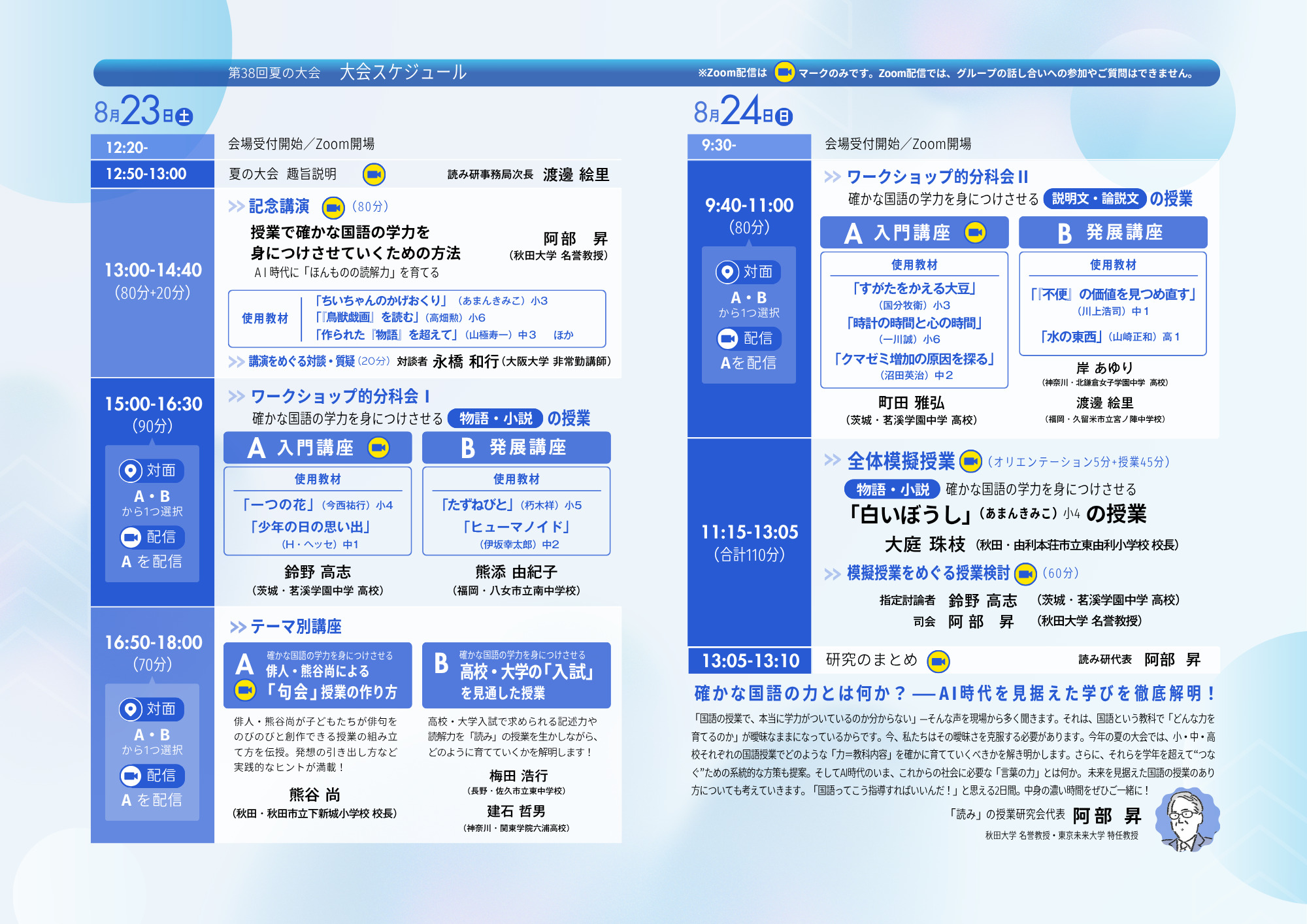Viewport: 1307px width, 924px height.
Task: Click the double-chevron before 模擬授業をめぐる授業検討
Action: pos(832,574)
